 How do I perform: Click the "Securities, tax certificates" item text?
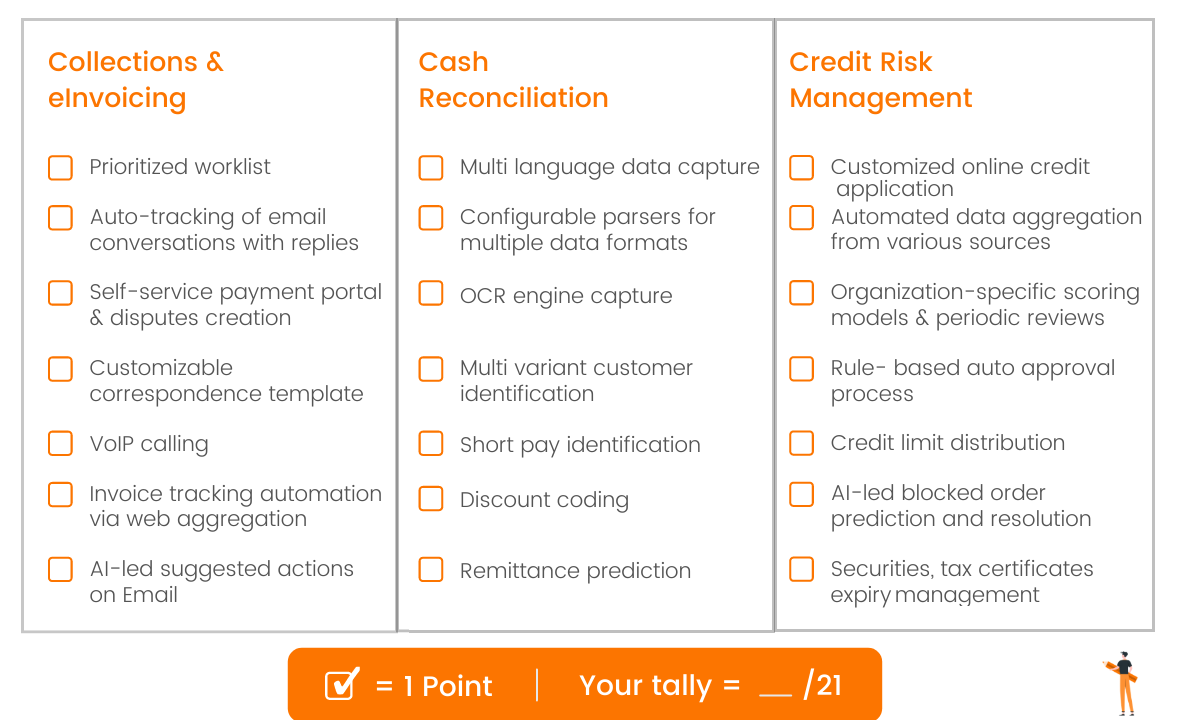point(962,569)
